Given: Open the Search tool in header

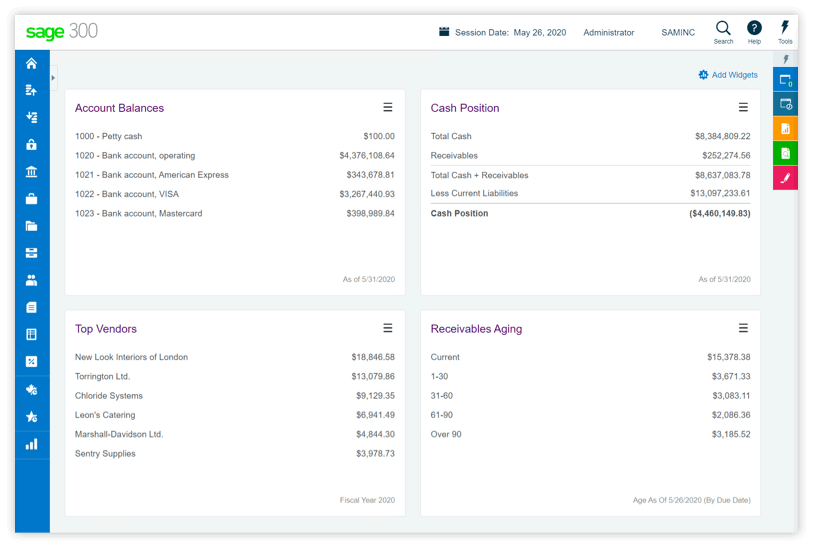Looking at the screenshot, I should tap(723, 31).
